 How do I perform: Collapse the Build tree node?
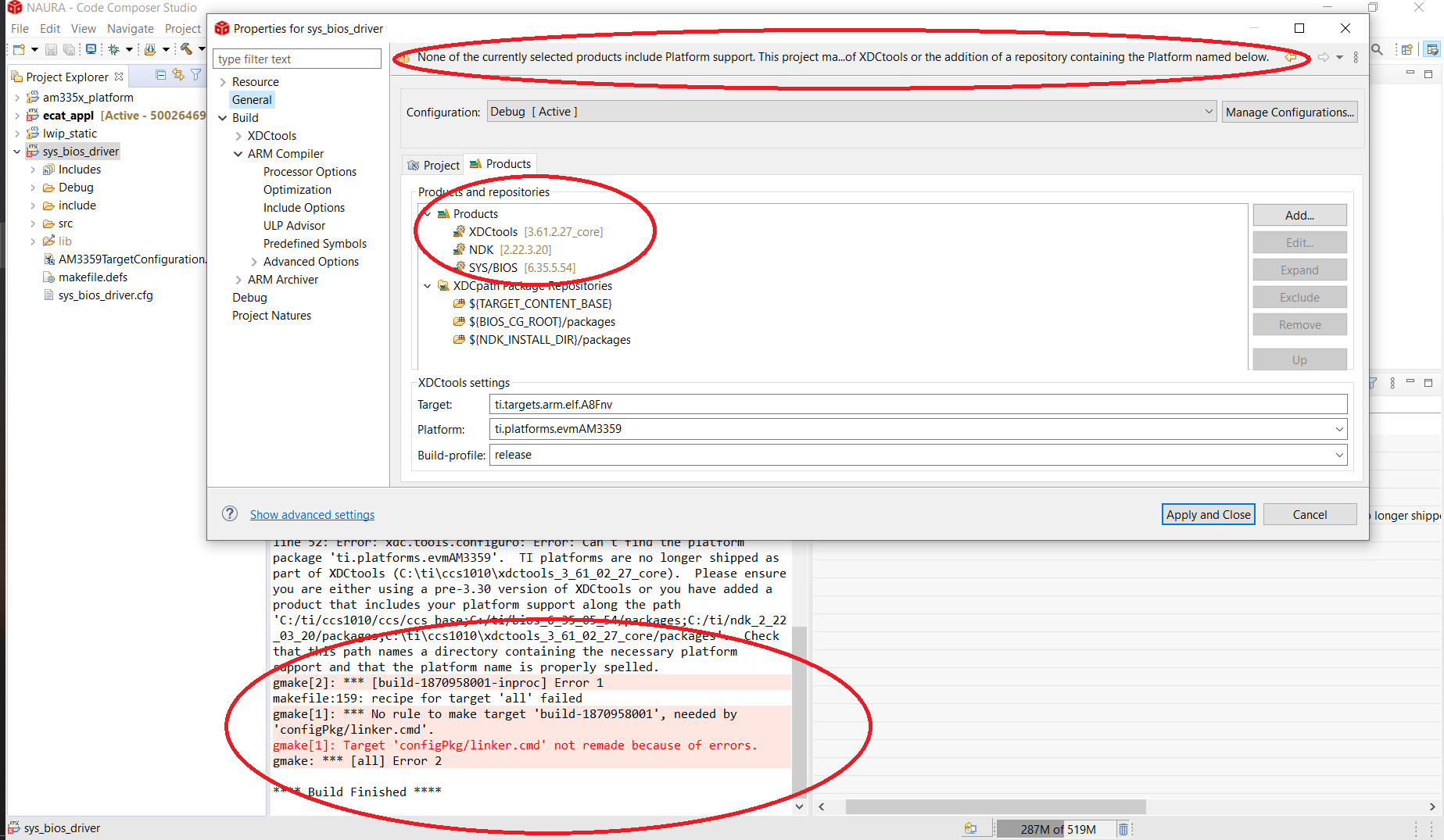(223, 118)
